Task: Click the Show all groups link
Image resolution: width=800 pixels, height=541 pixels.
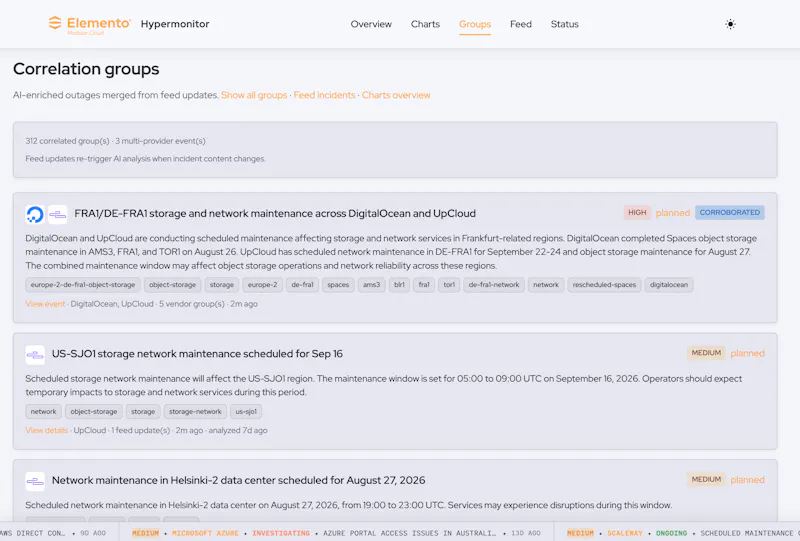Action: point(254,95)
